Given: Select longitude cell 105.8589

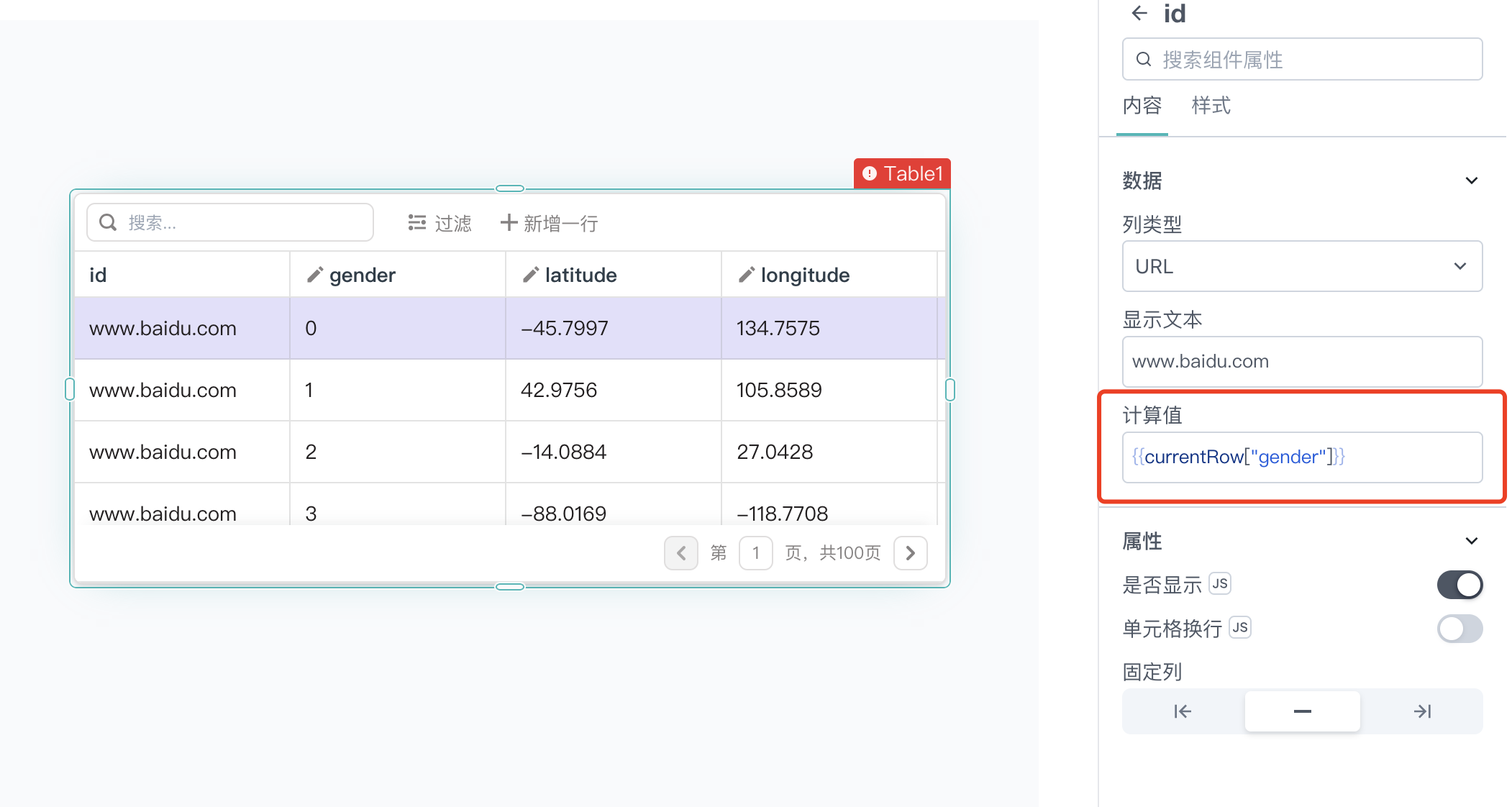Looking at the screenshot, I should [x=829, y=390].
